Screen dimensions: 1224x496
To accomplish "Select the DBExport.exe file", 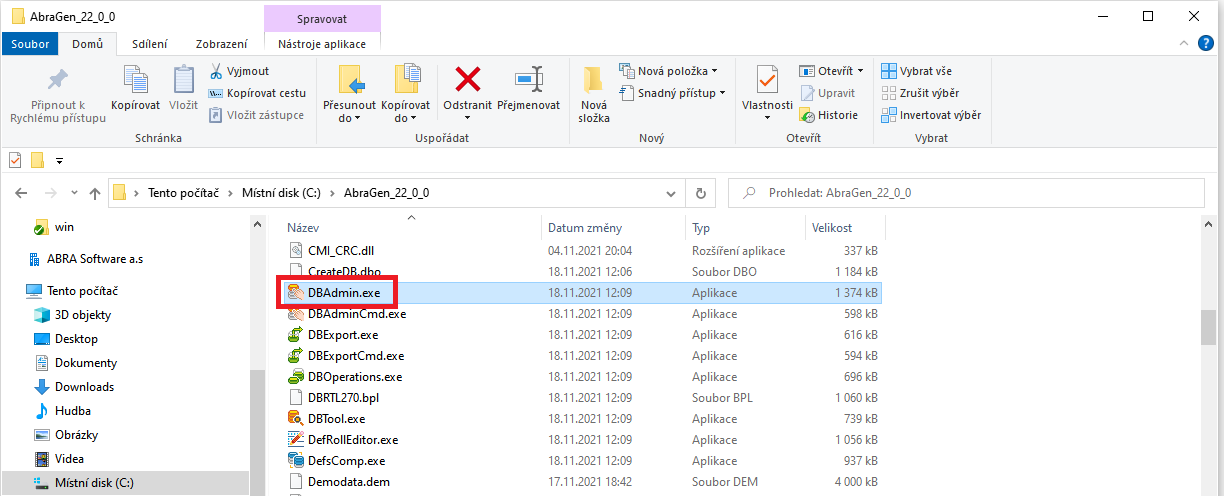I will [342, 335].
